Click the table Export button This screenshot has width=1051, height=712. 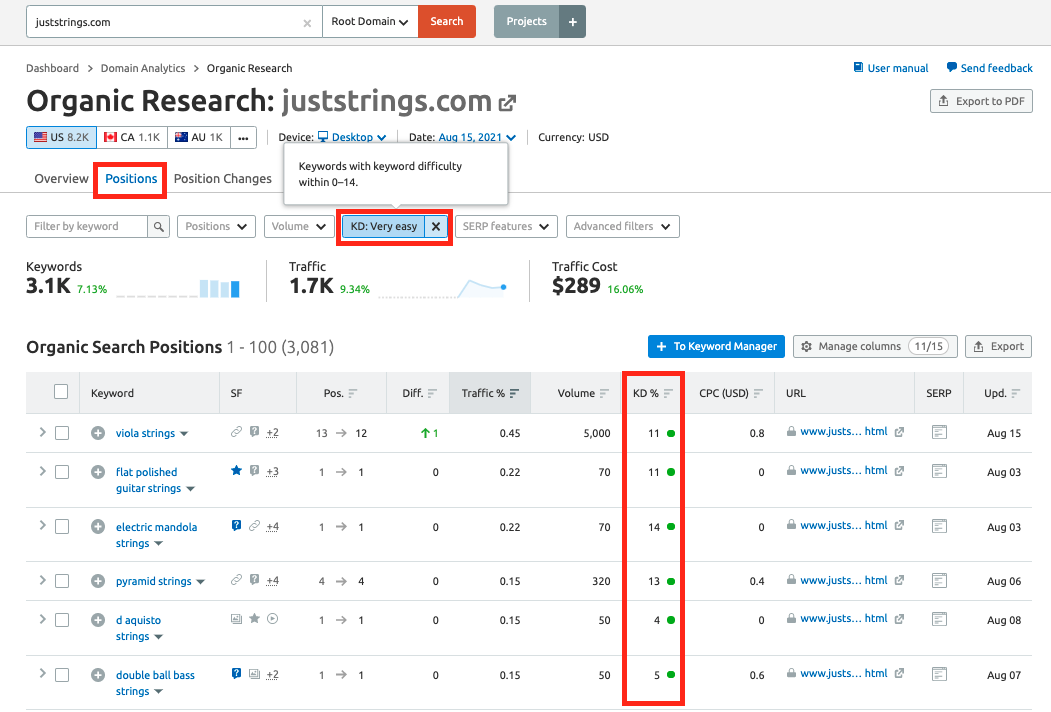click(999, 347)
